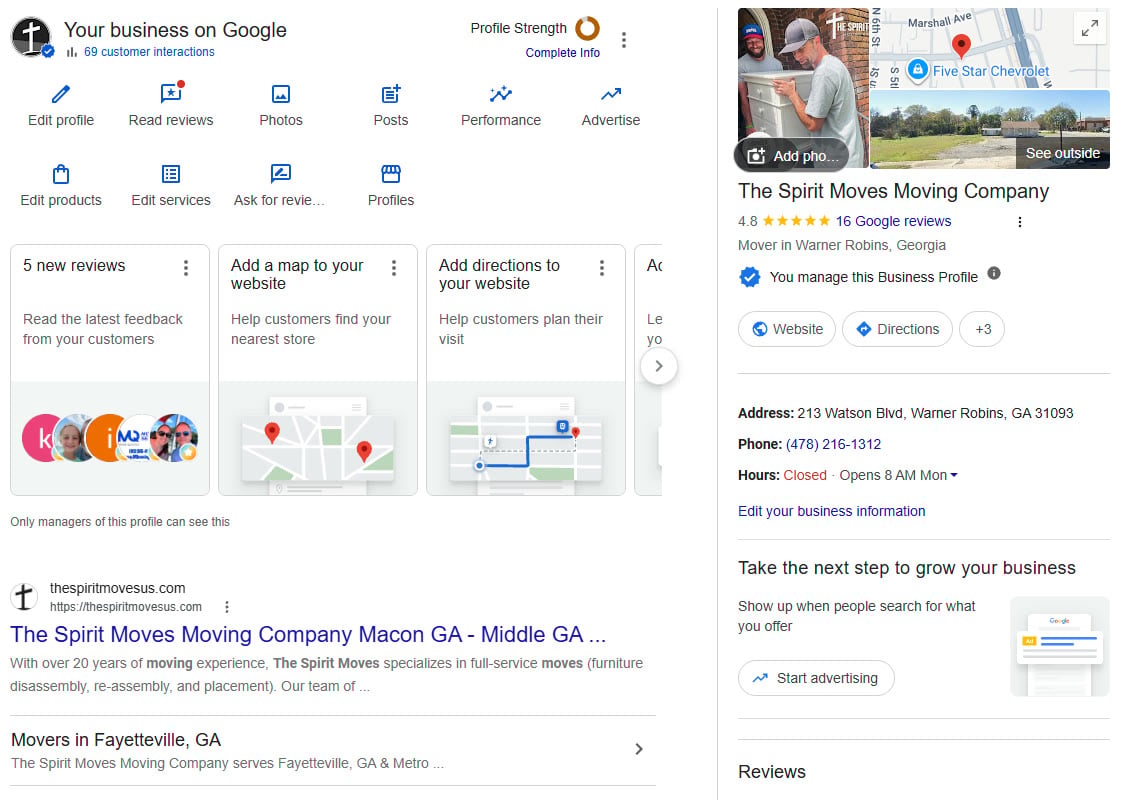Open 16 Google reviews link
The height and width of the screenshot is (800, 1130).
coord(893,221)
